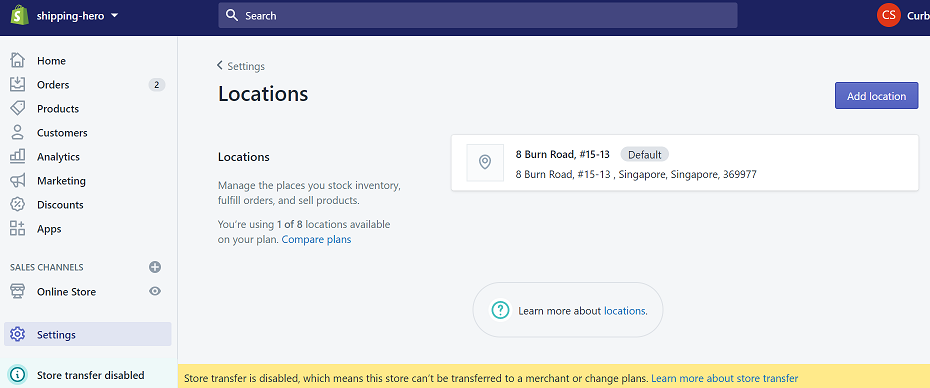Click Store transfer disabled sidebar label
Screen dimensions: 930x388
90,375
